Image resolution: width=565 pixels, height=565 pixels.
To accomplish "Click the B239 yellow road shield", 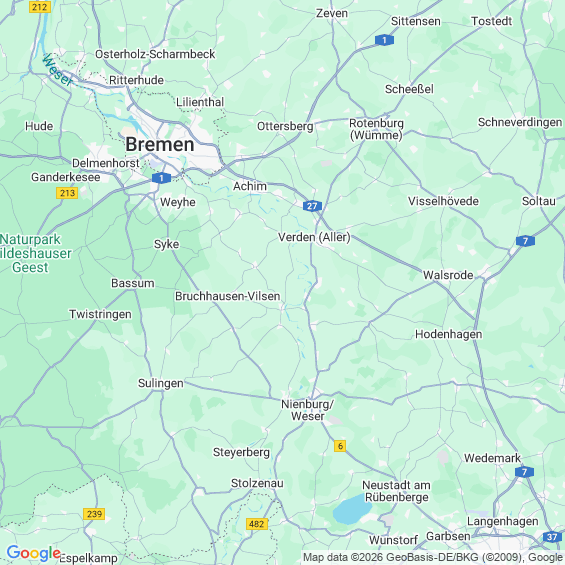I will [x=94, y=514].
